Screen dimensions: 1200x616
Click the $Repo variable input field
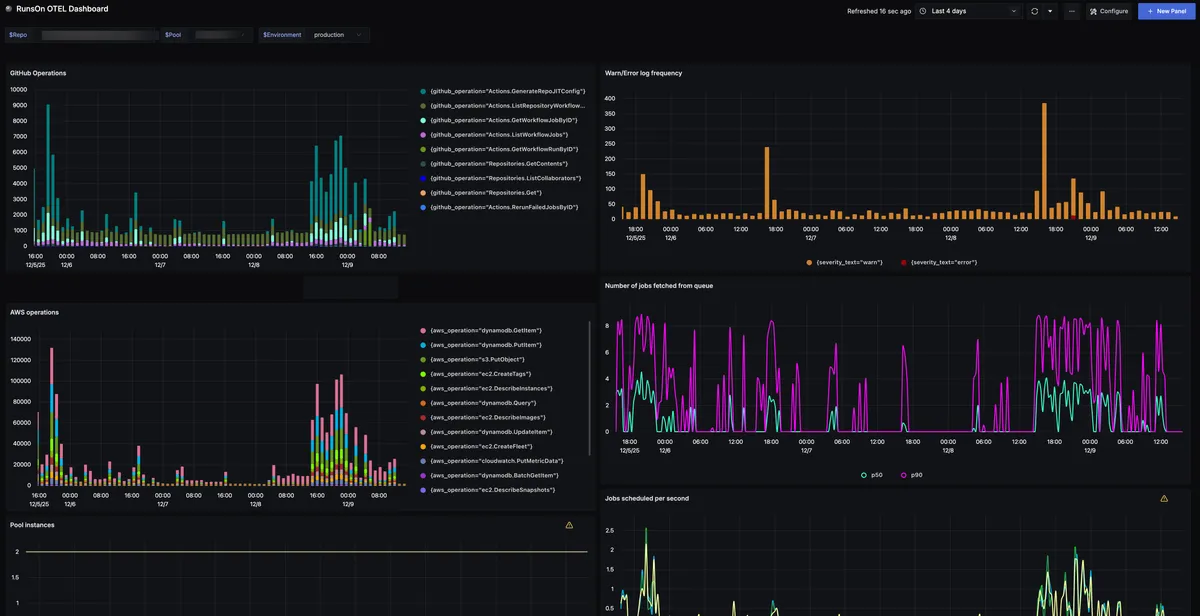pyautogui.click(x=95, y=34)
